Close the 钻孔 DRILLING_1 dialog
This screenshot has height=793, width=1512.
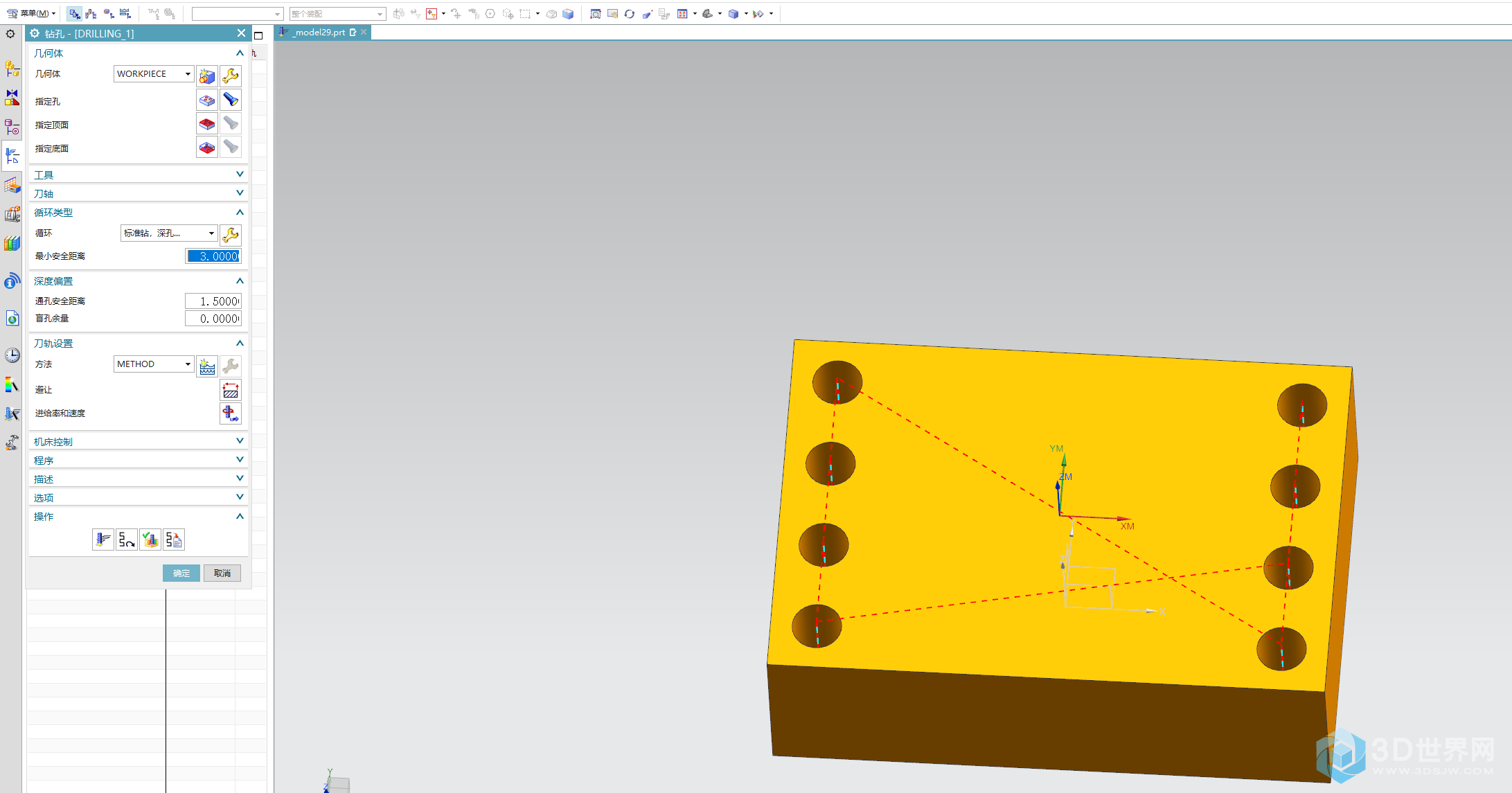click(241, 33)
